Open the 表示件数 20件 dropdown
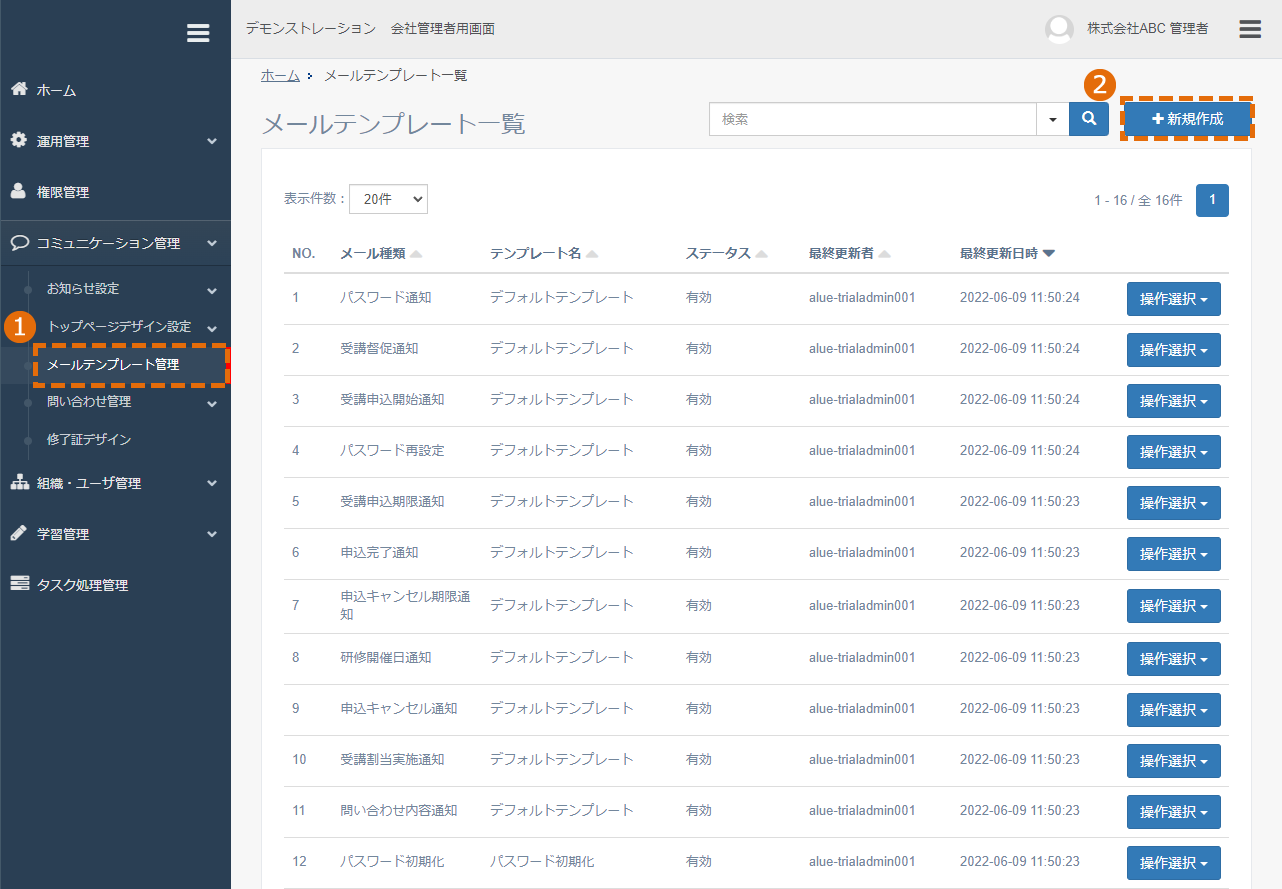Screen dimensions: 1282x889 pos(388,199)
